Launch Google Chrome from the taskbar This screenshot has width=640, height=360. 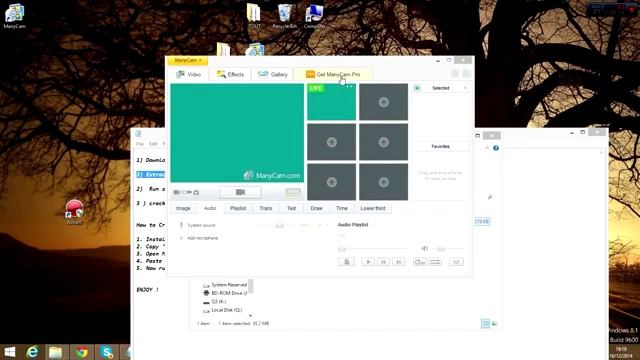tap(82, 352)
